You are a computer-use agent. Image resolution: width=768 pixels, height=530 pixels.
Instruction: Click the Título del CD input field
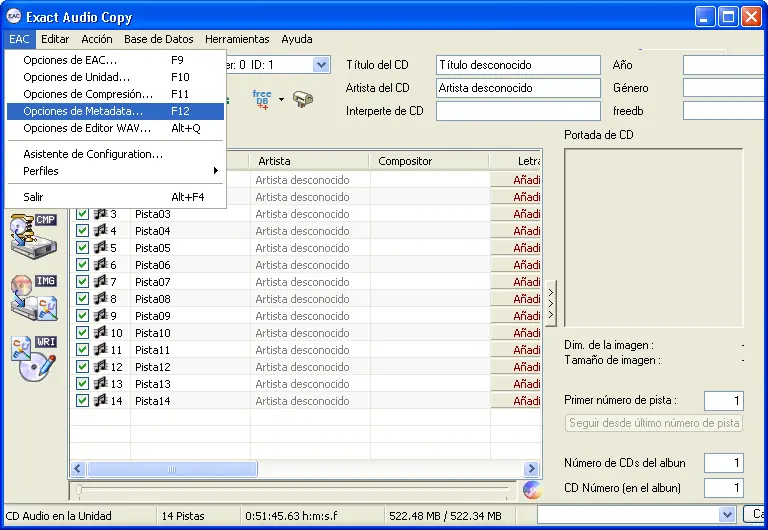coord(518,65)
